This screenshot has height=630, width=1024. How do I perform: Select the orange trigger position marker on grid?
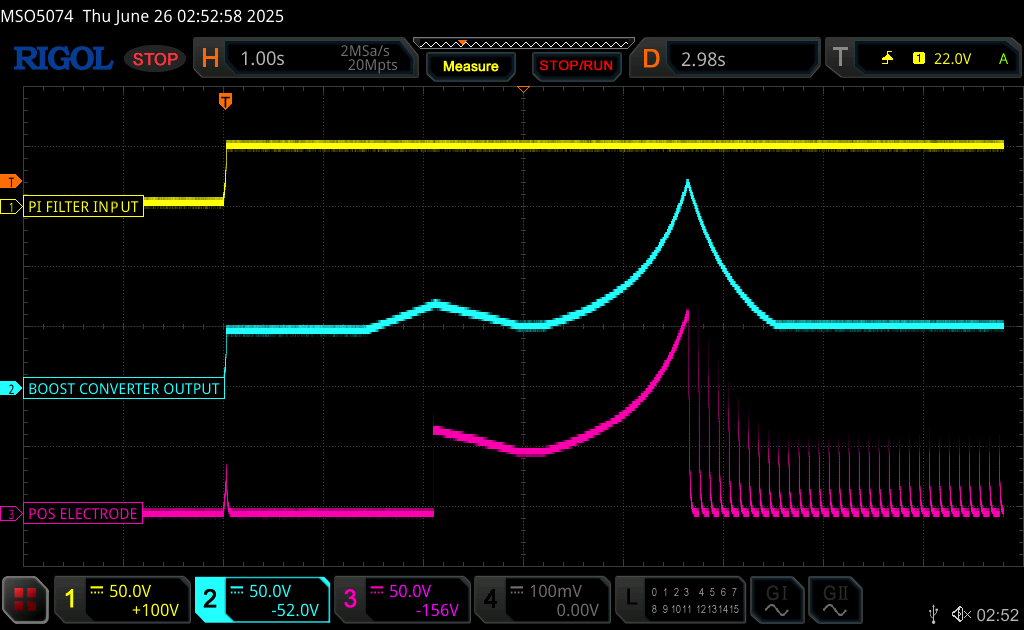(x=225, y=101)
